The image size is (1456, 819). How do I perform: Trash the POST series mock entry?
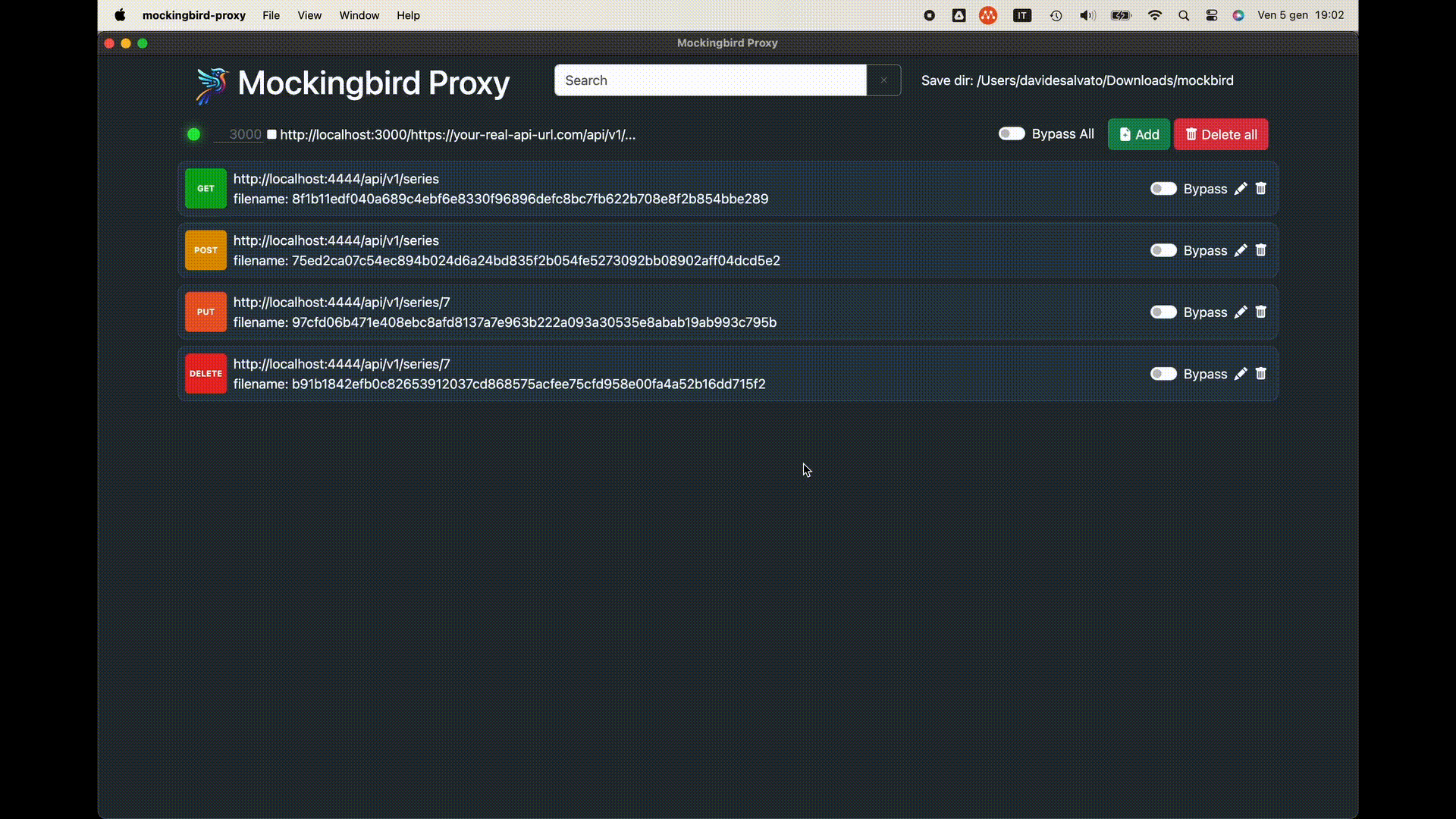tap(1261, 250)
